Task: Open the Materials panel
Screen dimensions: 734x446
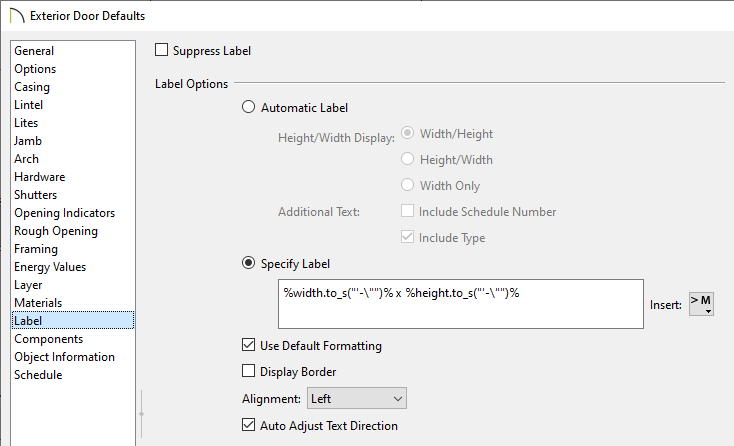Action: tap(38, 303)
